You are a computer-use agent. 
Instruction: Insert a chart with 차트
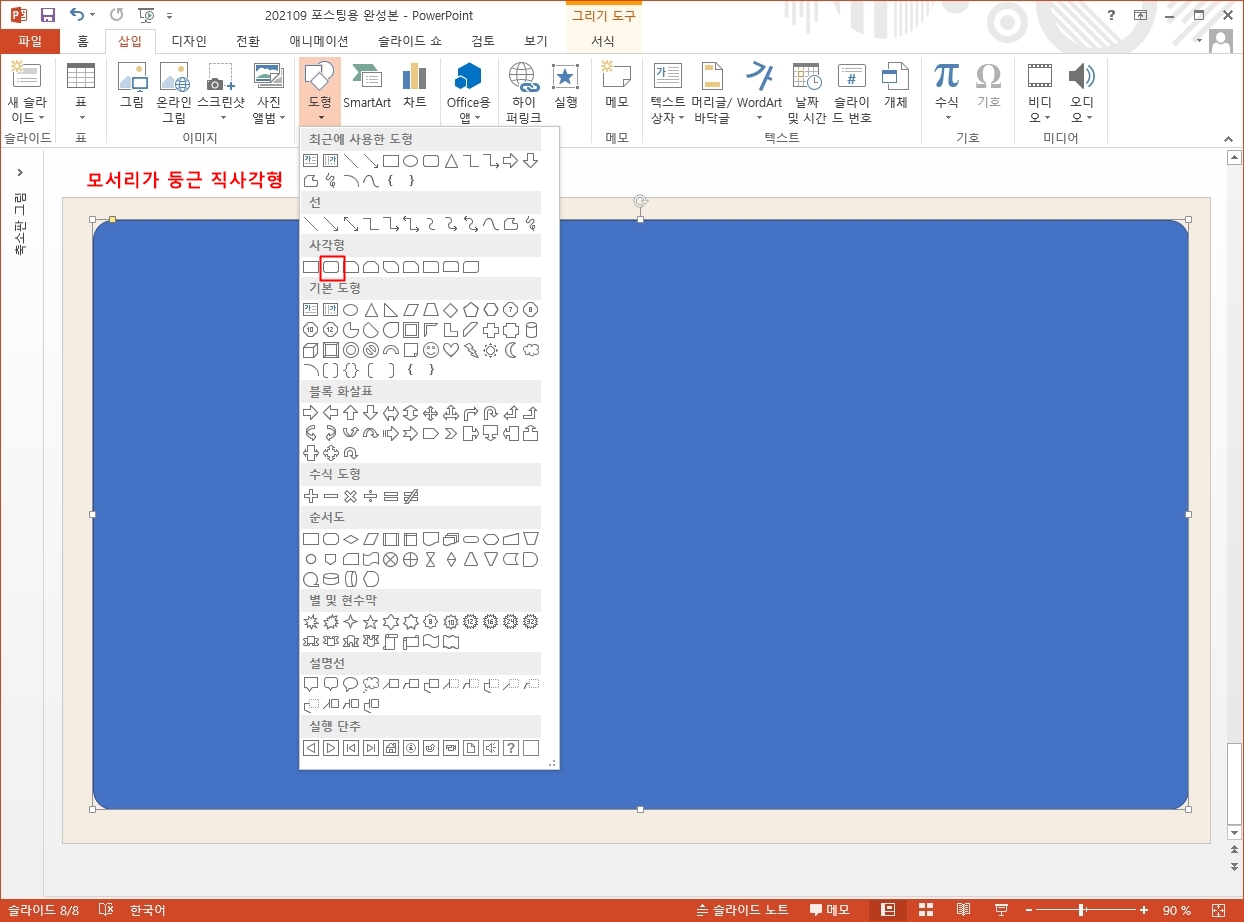[415, 87]
